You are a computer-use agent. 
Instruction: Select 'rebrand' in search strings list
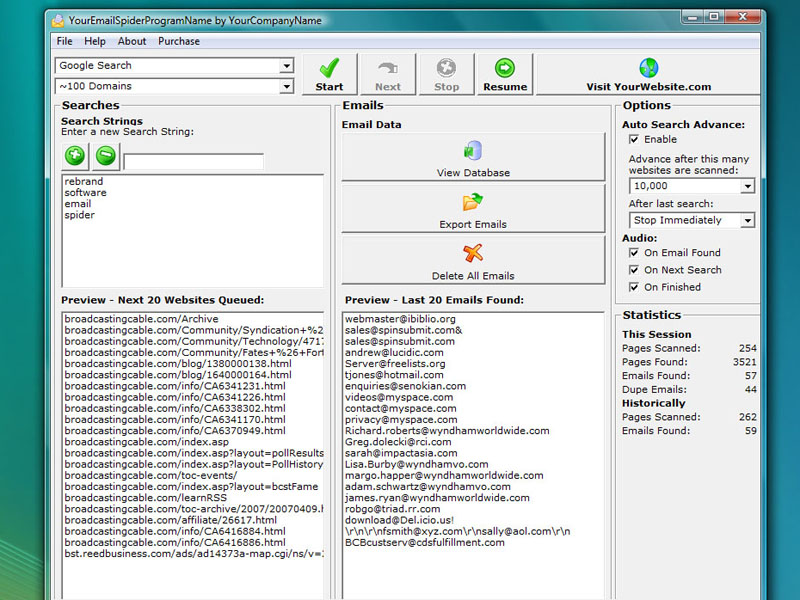(x=84, y=182)
